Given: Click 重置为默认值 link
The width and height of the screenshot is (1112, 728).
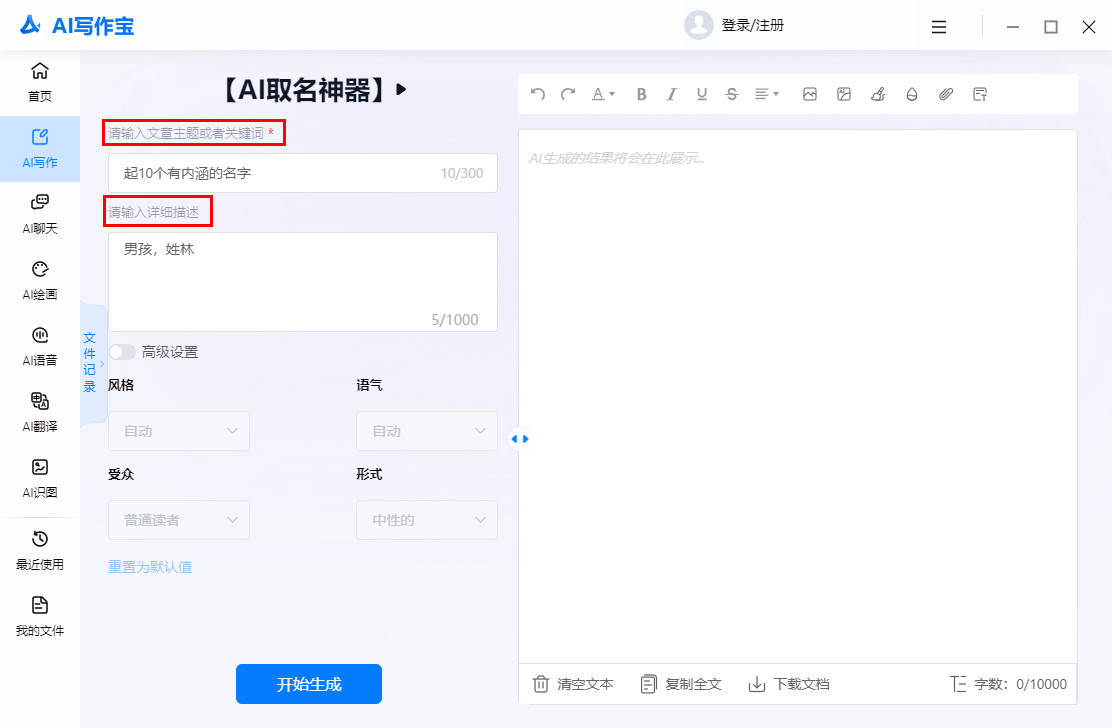Looking at the screenshot, I should click(x=150, y=567).
